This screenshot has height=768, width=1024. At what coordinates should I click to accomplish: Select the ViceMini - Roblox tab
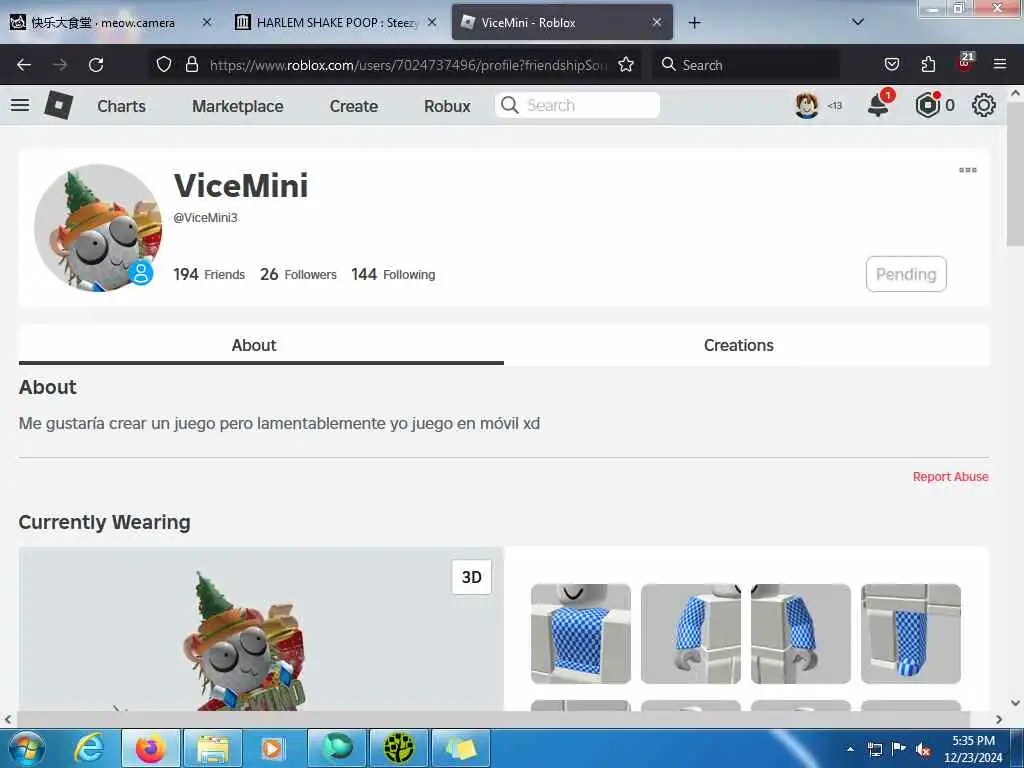pos(562,23)
